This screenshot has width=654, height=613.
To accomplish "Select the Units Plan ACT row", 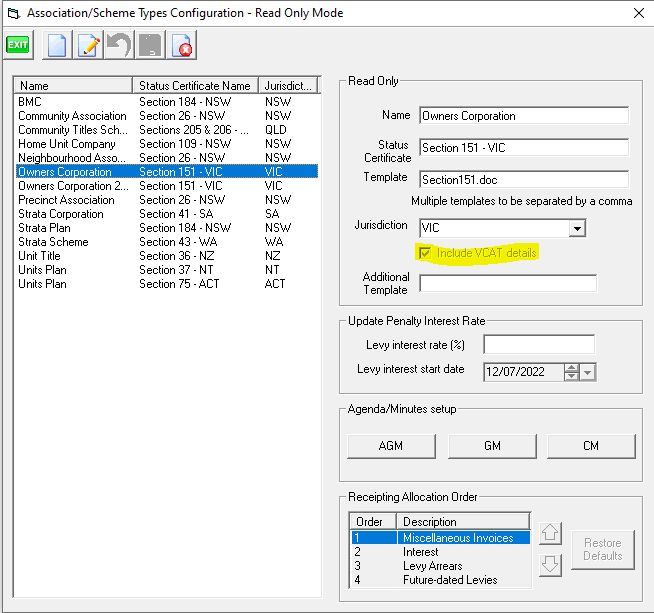I will pos(167,284).
